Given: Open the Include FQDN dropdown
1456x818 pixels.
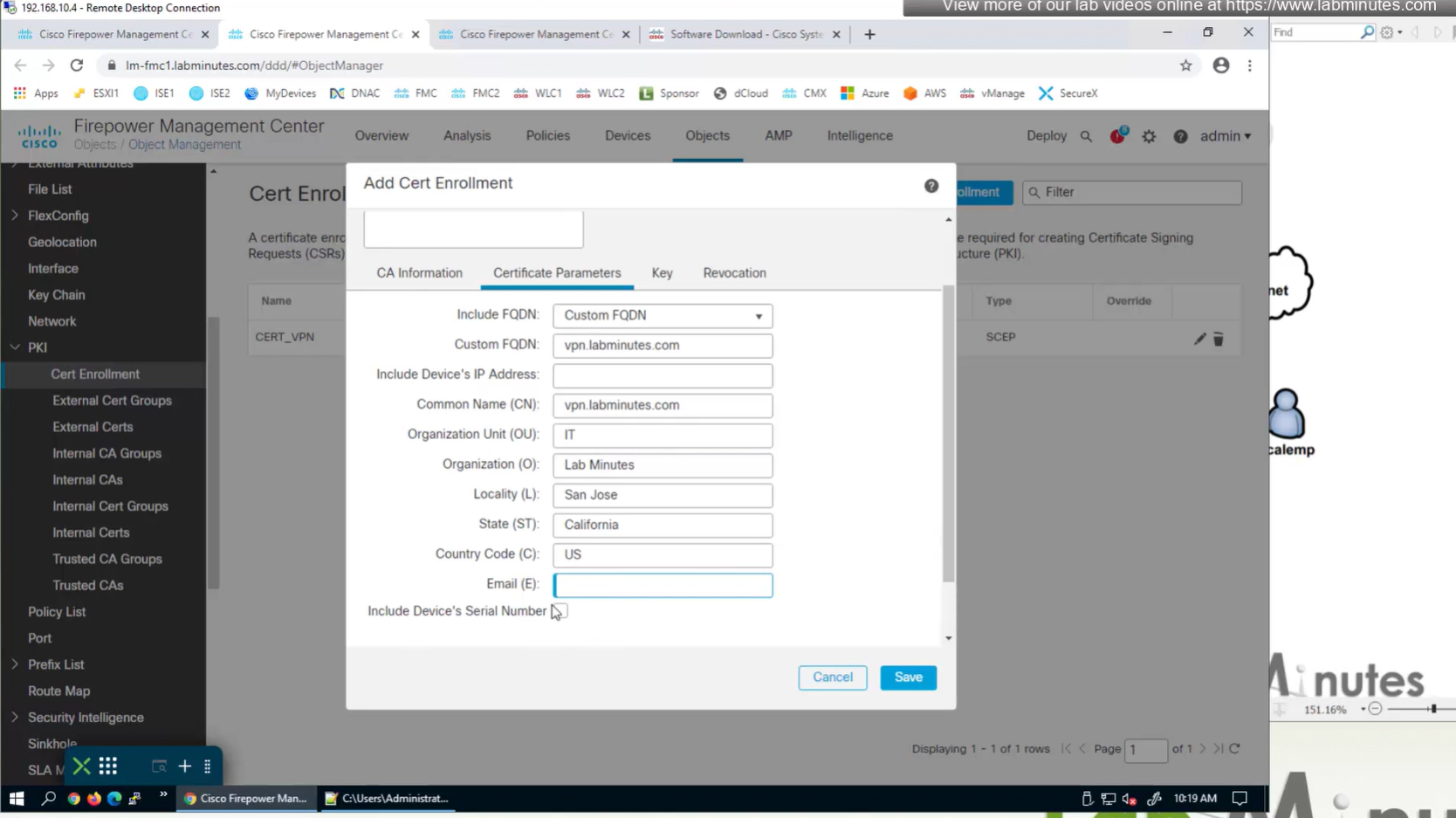Looking at the screenshot, I should [x=663, y=315].
